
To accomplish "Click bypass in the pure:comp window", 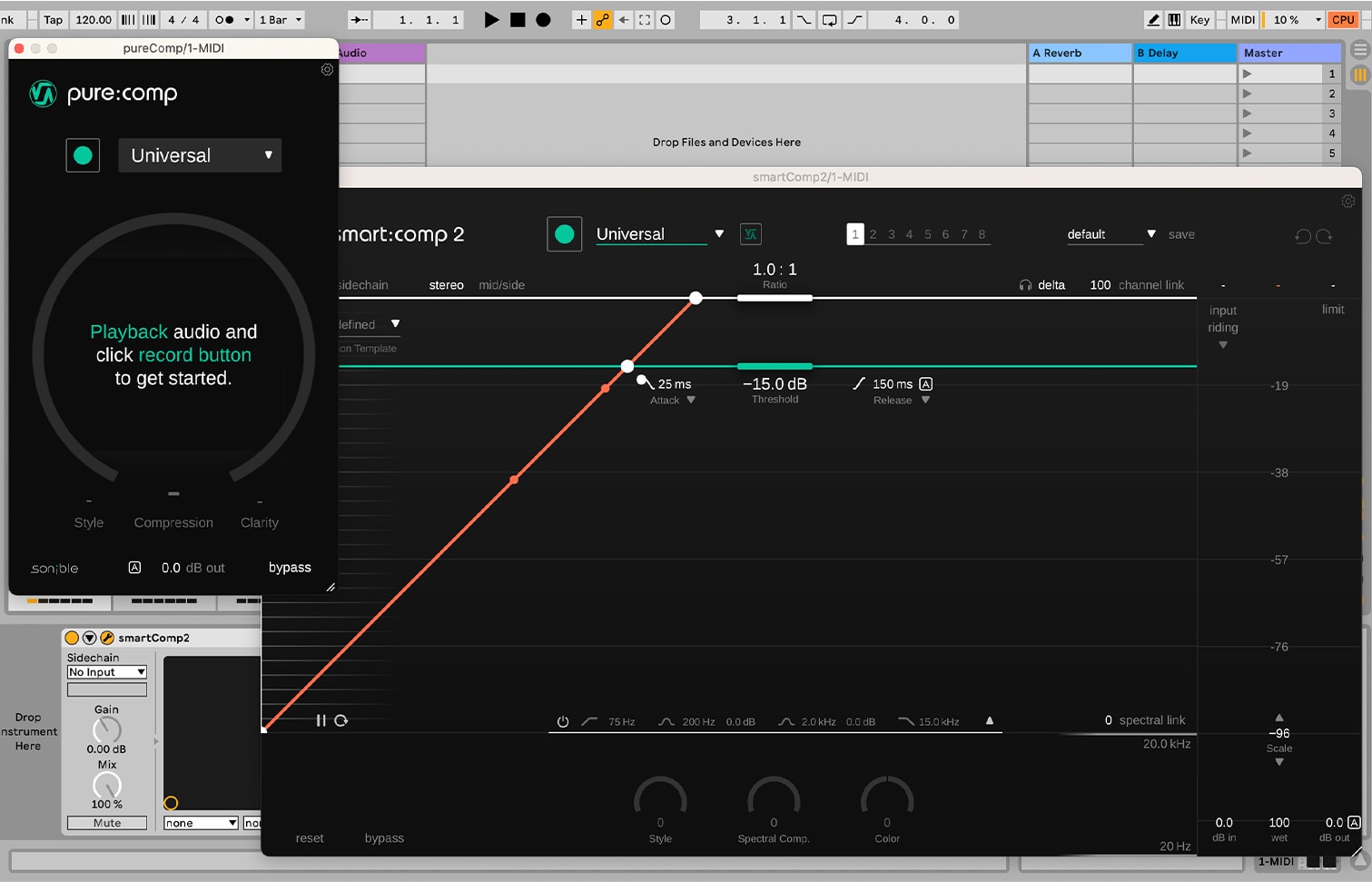I will [290, 568].
